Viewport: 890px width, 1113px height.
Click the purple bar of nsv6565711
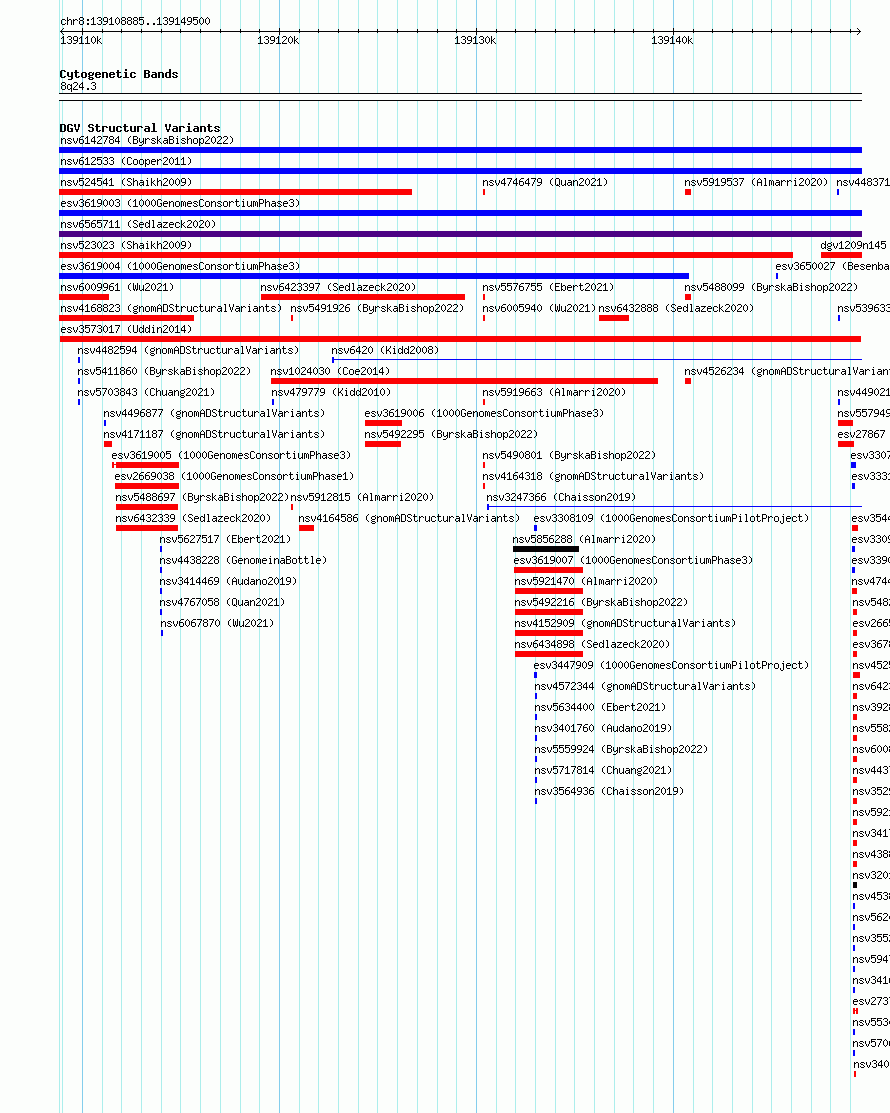[x=461, y=234]
